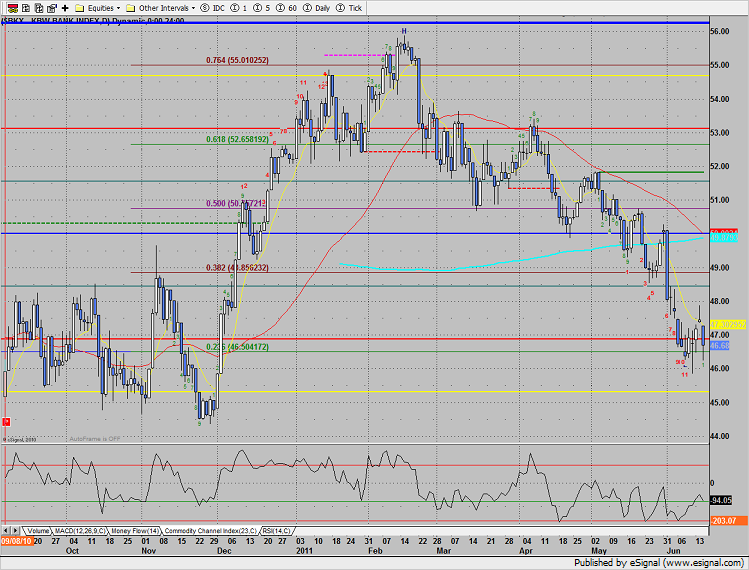Screen dimensions: 749x570
Task: Click the 0.236 (46.504172) Fibonacci label
Action: pyautogui.click(x=237, y=347)
